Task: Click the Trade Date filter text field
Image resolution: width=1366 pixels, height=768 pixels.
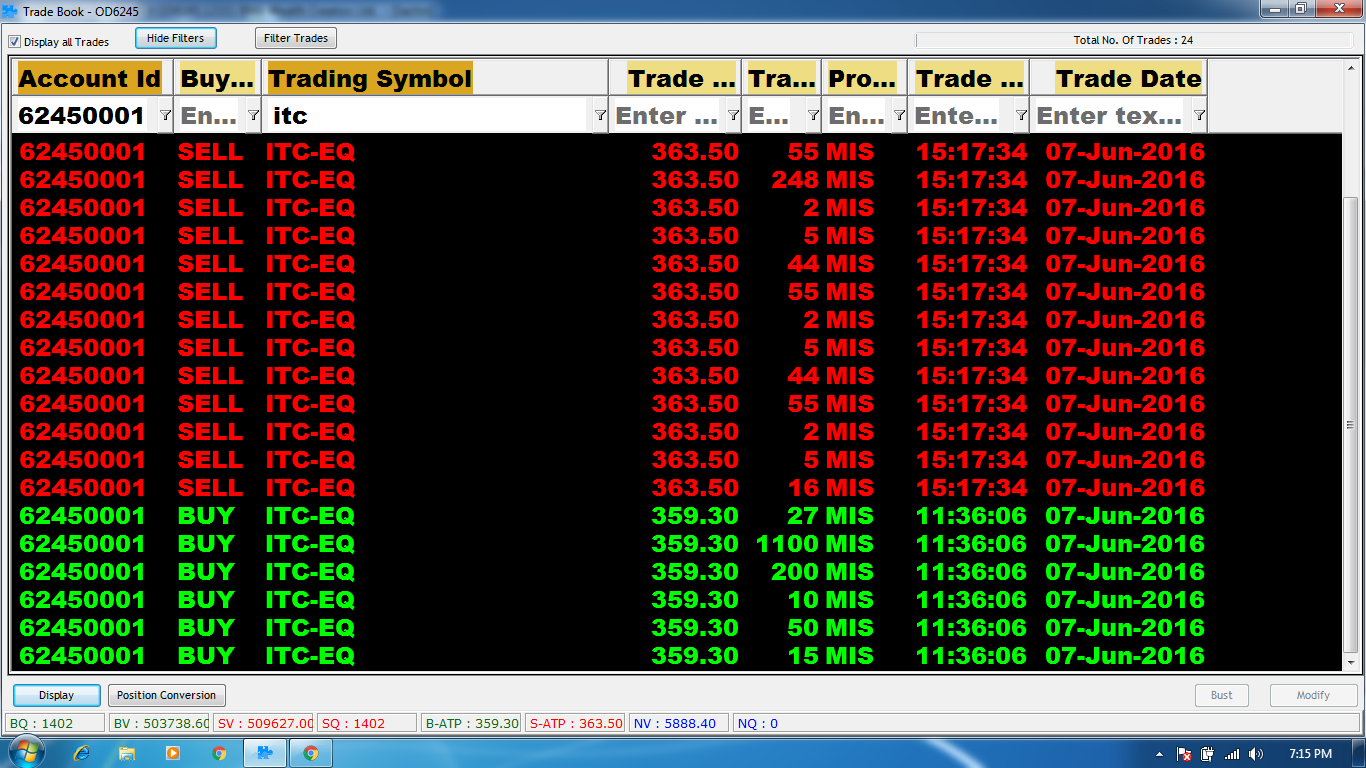Action: point(1110,116)
